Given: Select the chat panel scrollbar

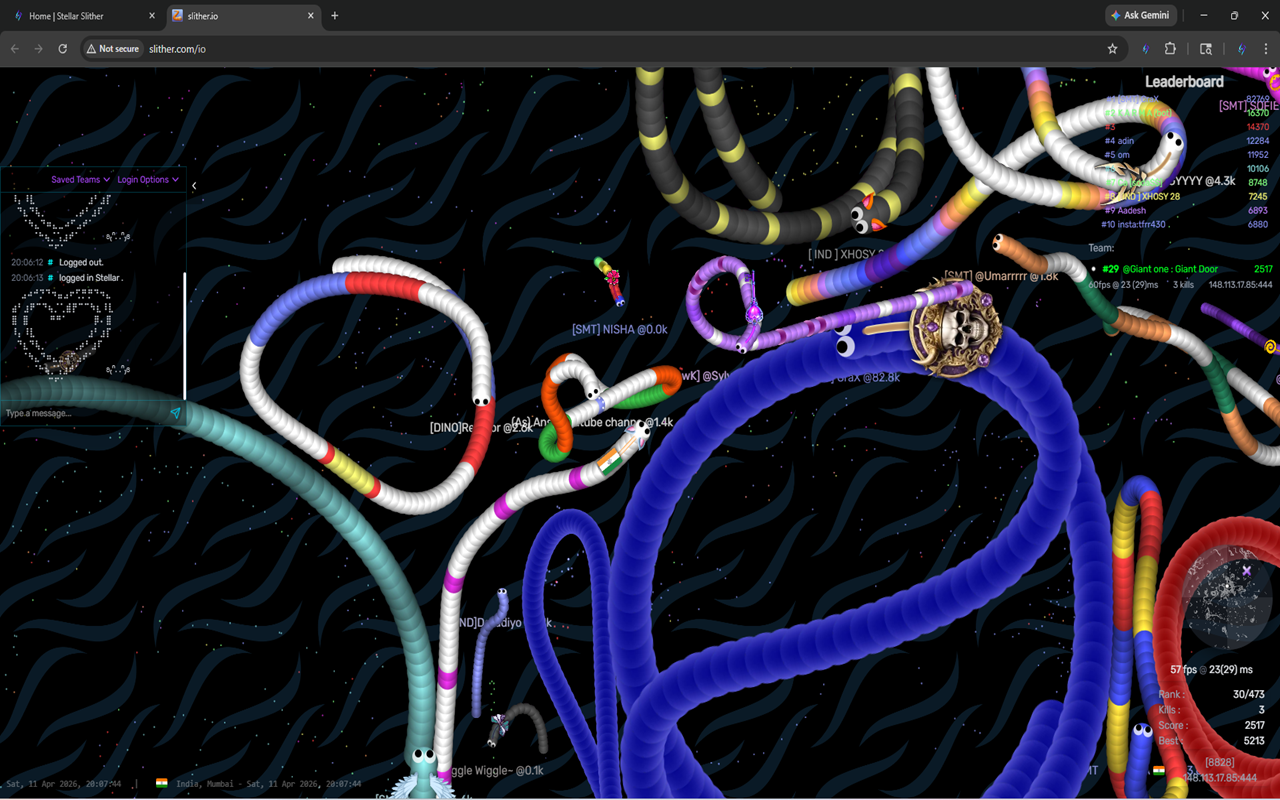Looking at the screenshot, I should [184, 335].
